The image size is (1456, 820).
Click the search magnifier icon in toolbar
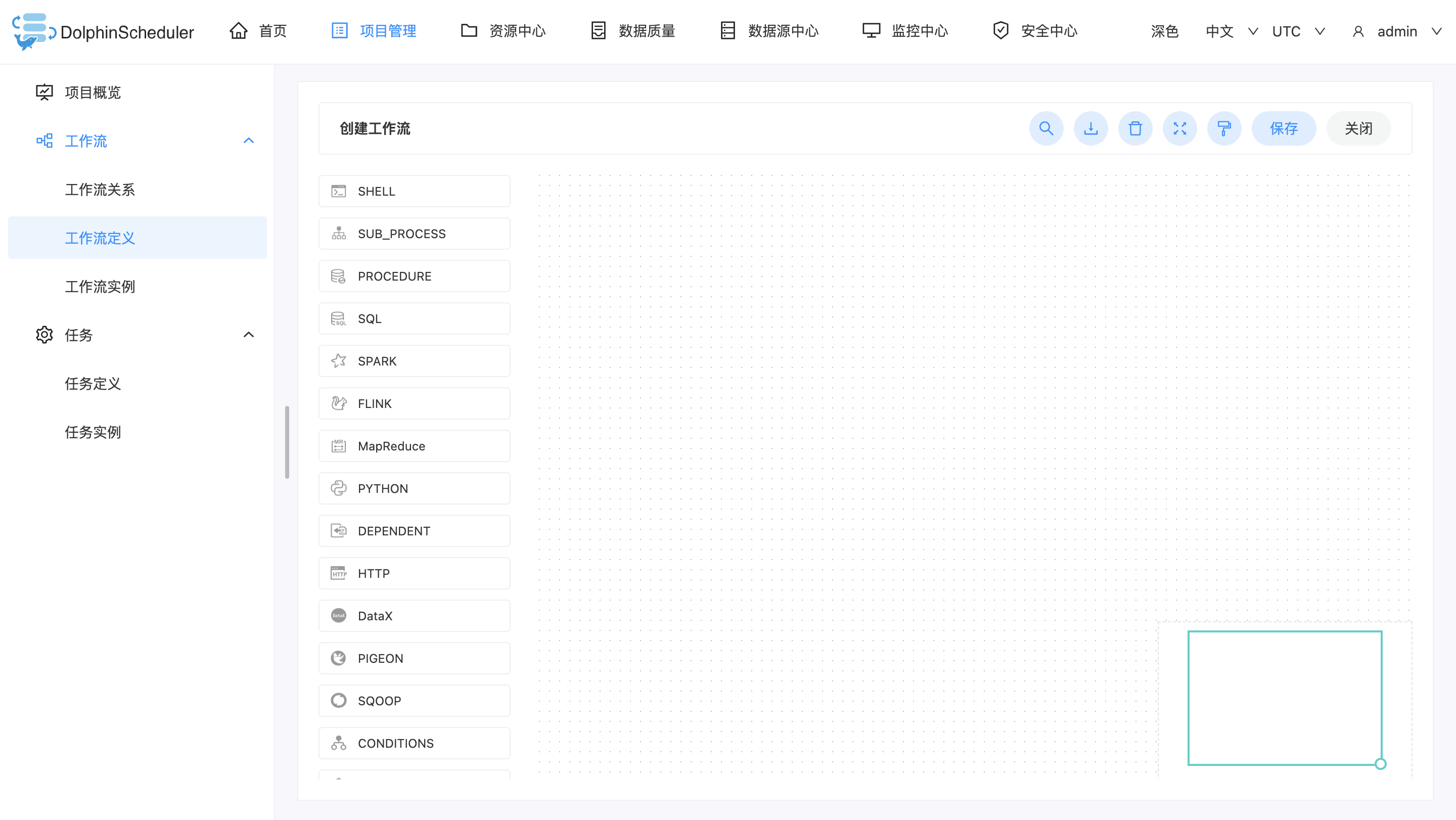(x=1045, y=128)
